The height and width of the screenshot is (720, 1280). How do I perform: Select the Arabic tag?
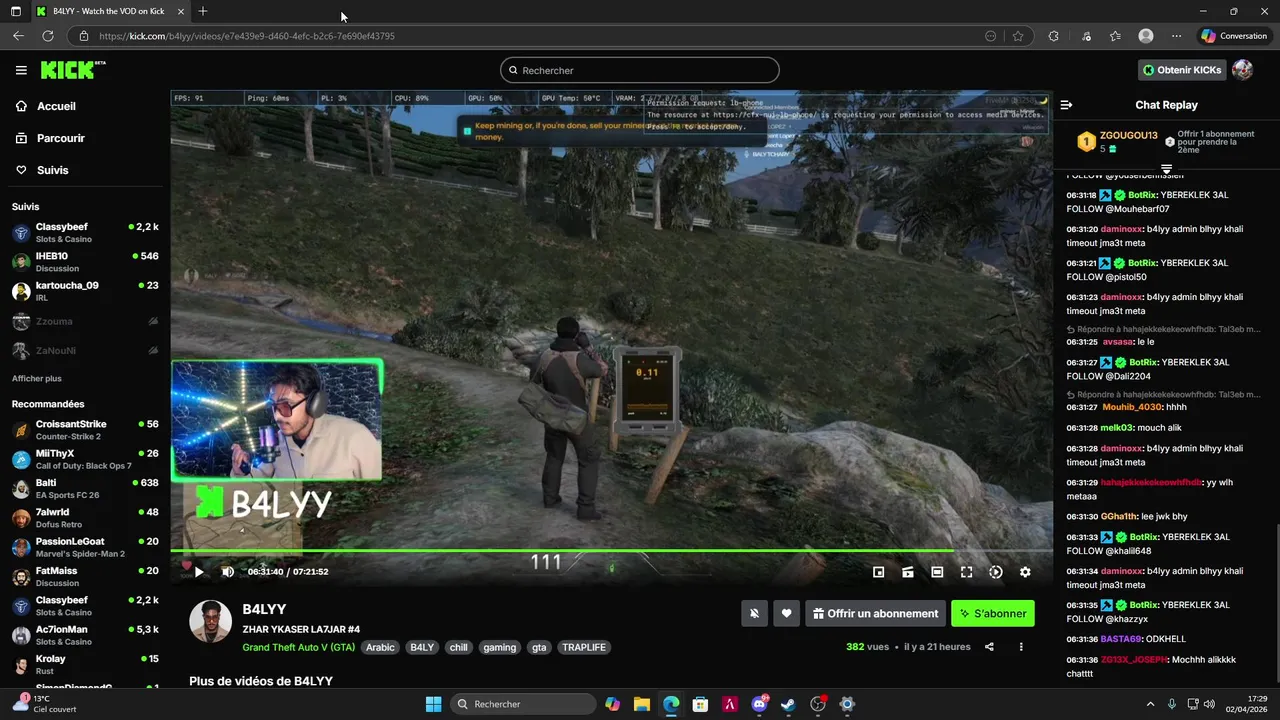[380, 647]
